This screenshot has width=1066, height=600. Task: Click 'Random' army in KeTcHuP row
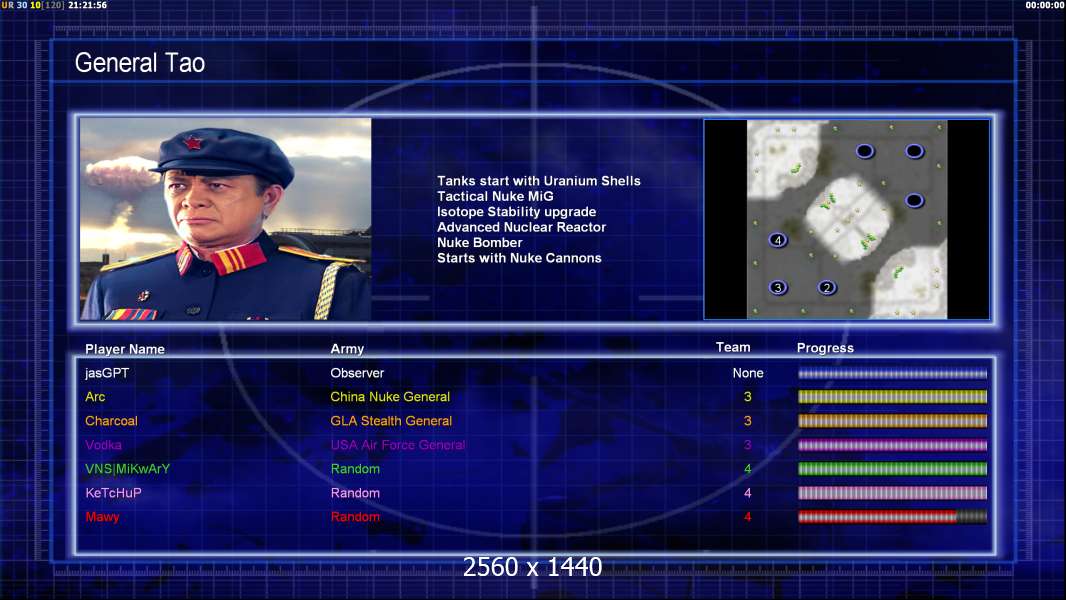(x=355, y=493)
